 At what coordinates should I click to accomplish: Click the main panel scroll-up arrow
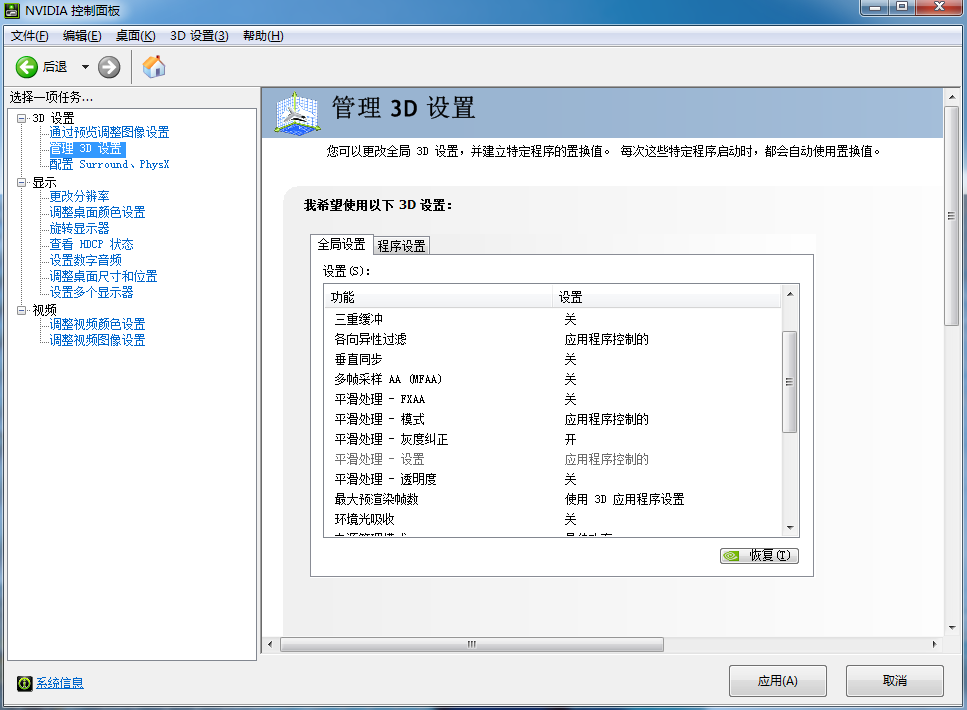[x=952, y=97]
